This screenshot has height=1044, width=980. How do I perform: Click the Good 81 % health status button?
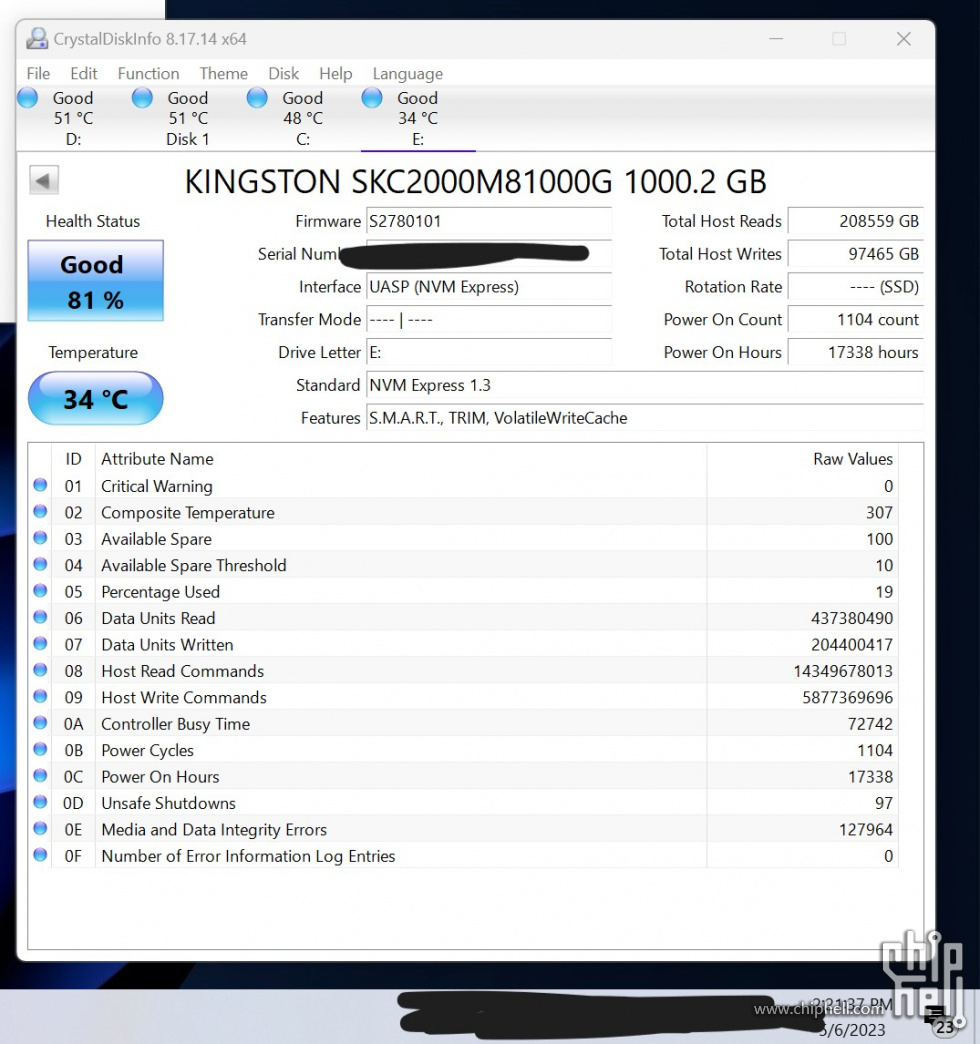(95, 281)
